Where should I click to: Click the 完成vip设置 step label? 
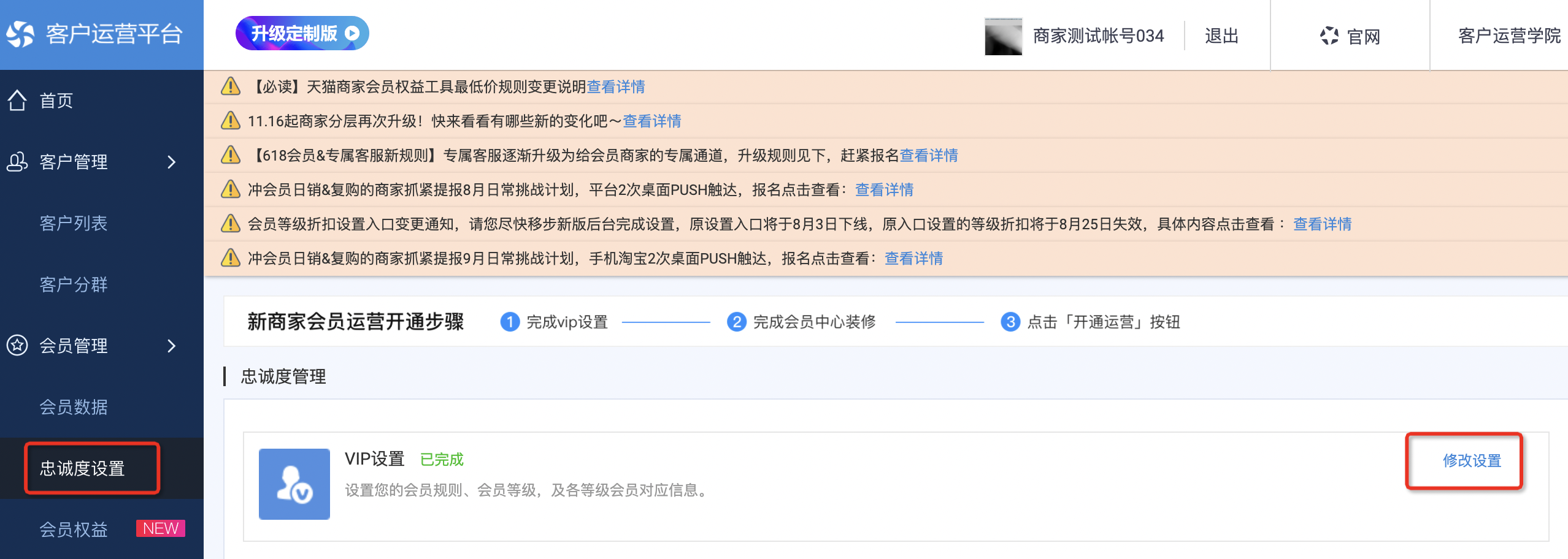[567, 322]
